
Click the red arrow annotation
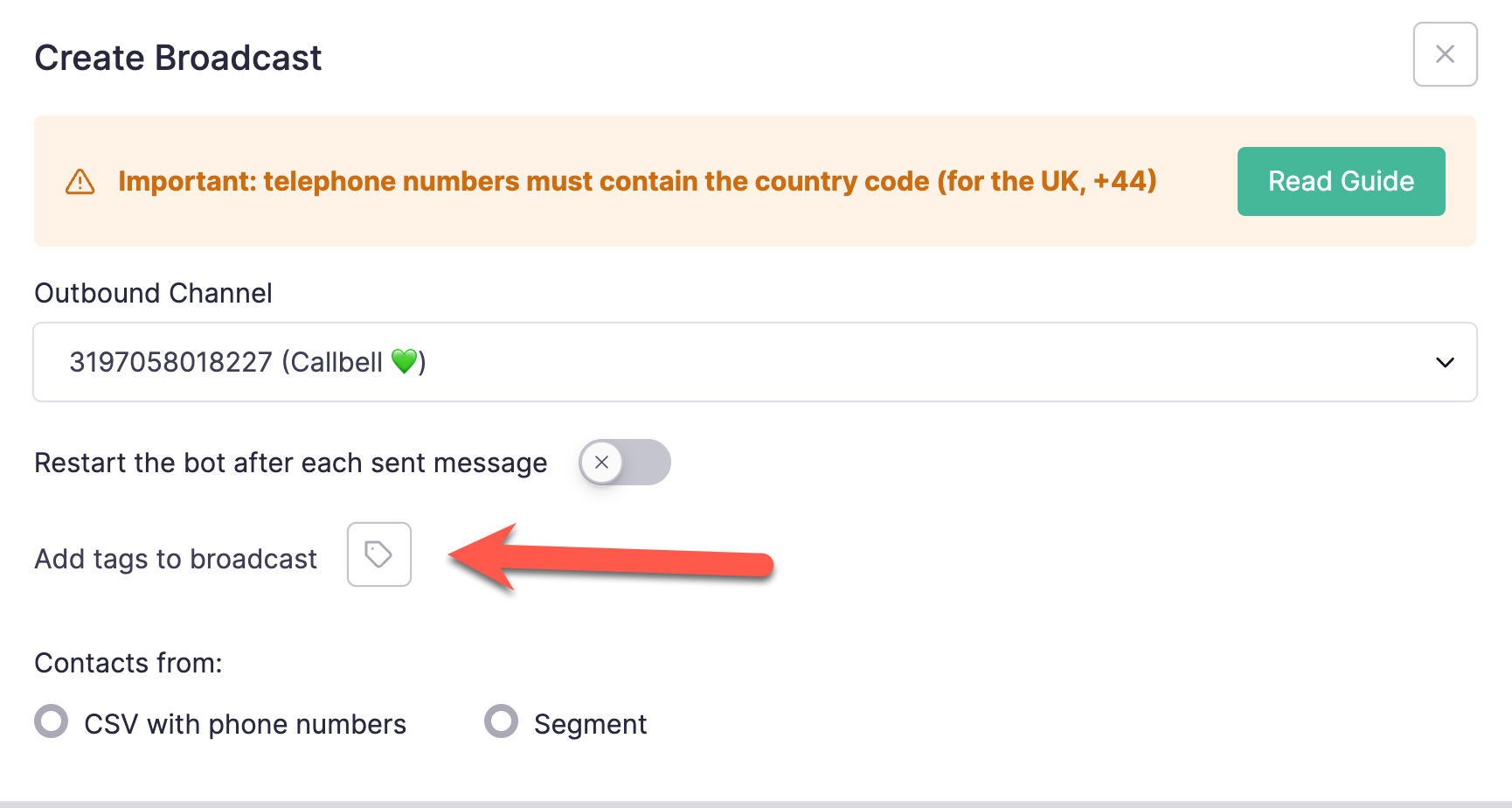(611, 559)
